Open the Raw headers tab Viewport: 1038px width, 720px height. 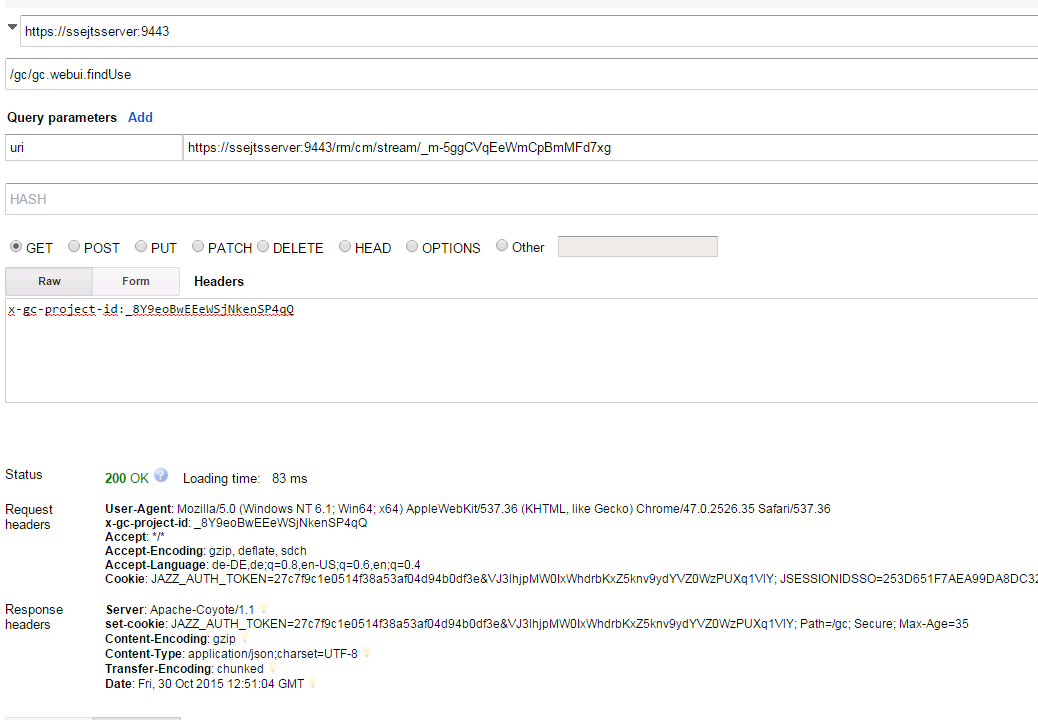pyautogui.click(x=49, y=282)
